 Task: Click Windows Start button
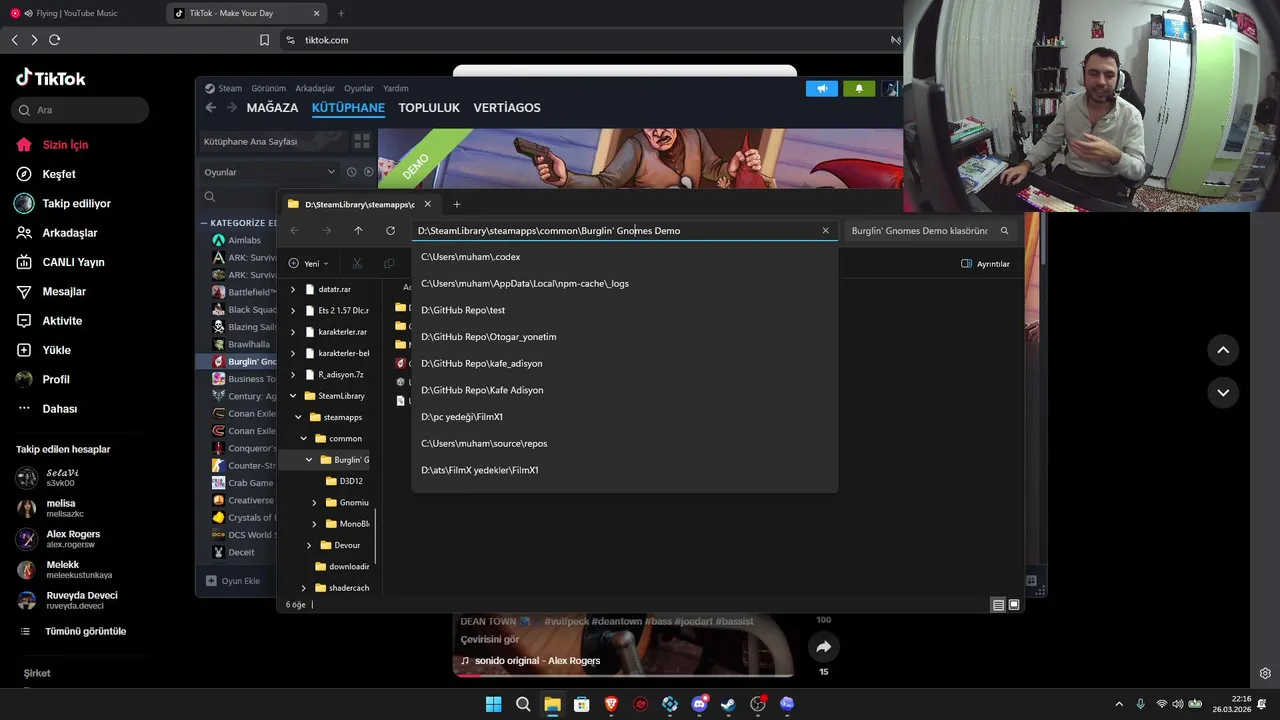click(493, 704)
